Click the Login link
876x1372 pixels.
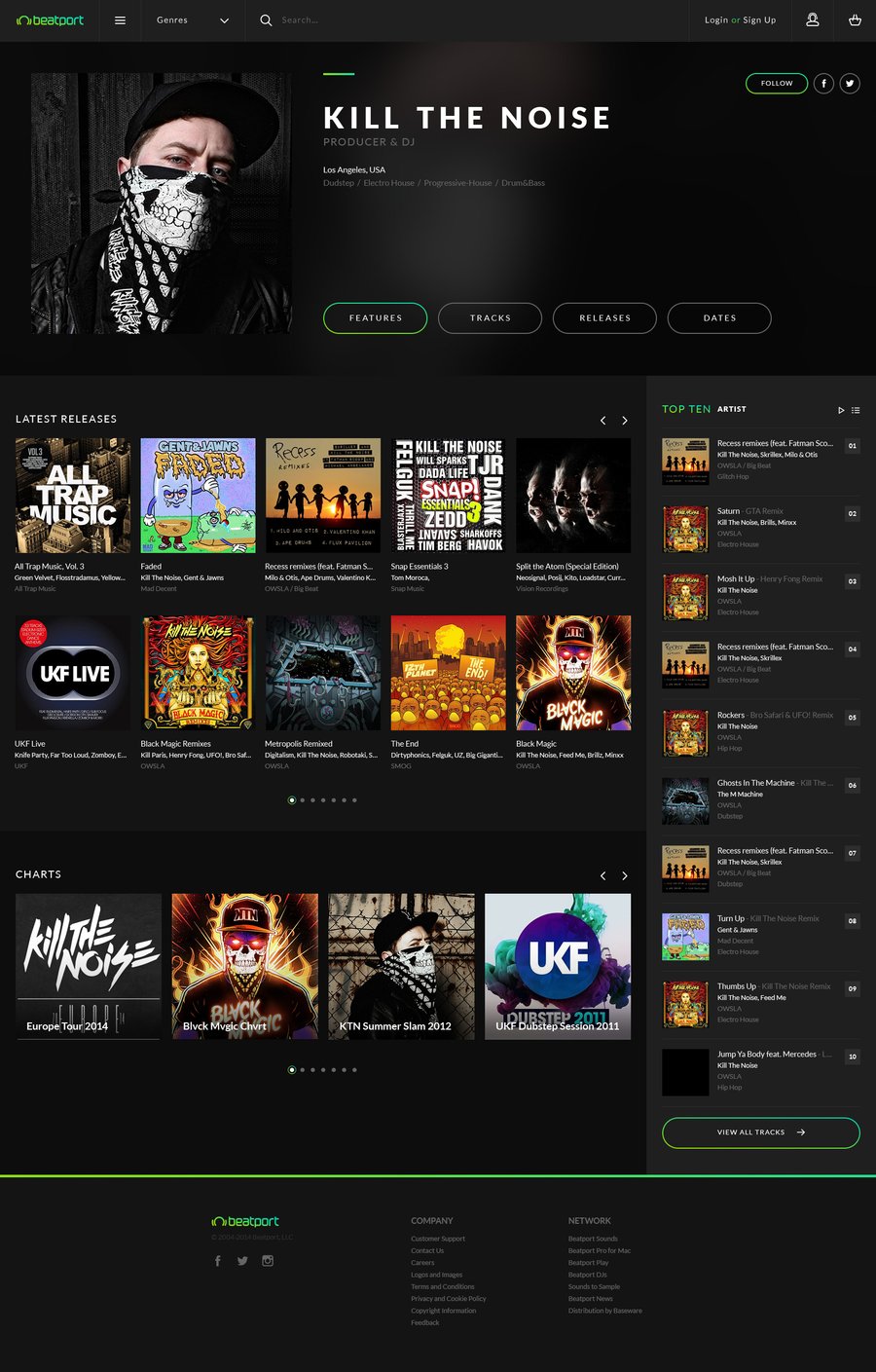(x=715, y=20)
